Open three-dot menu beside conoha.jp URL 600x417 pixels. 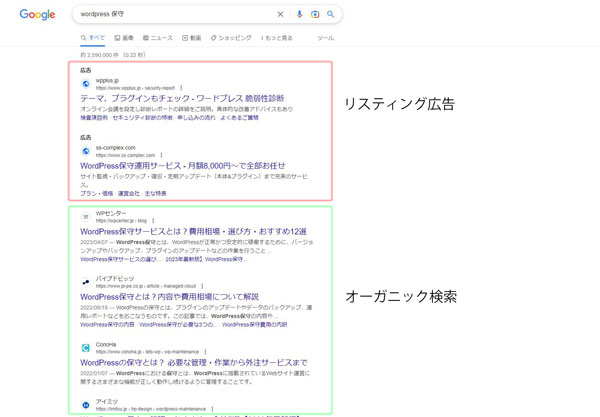205,352
